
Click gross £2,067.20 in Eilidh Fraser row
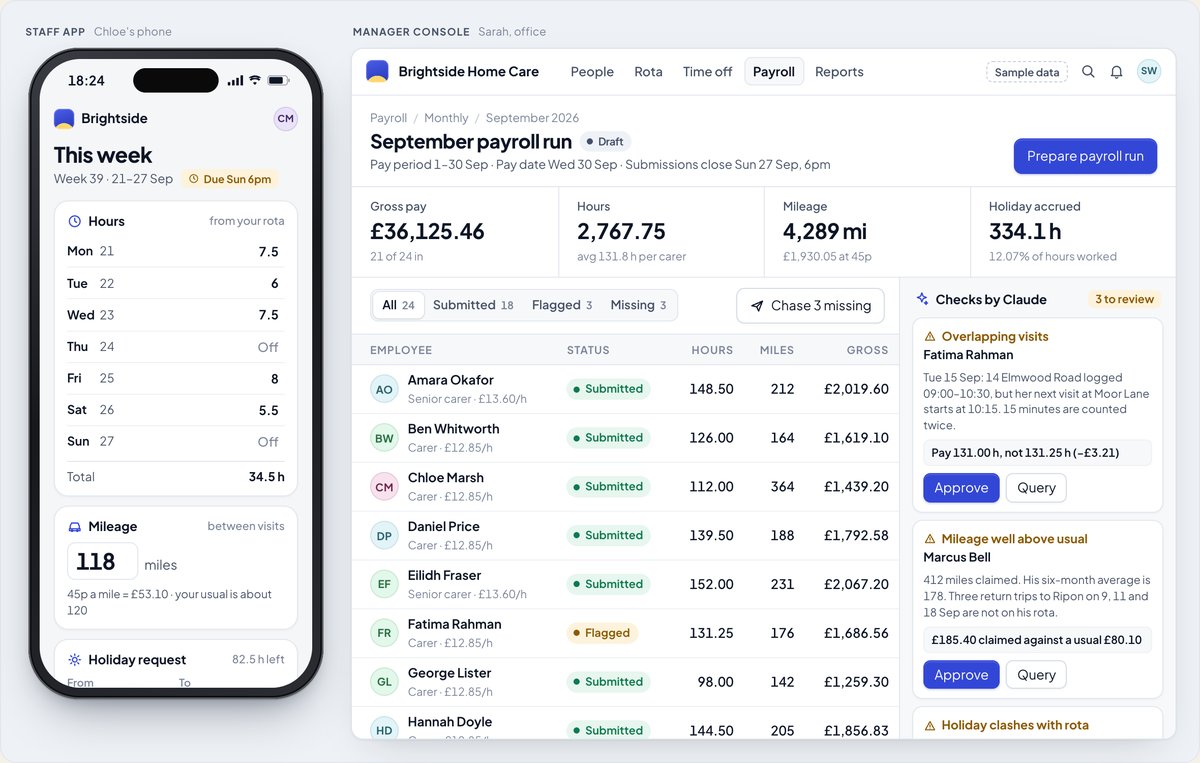click(856, 584)
